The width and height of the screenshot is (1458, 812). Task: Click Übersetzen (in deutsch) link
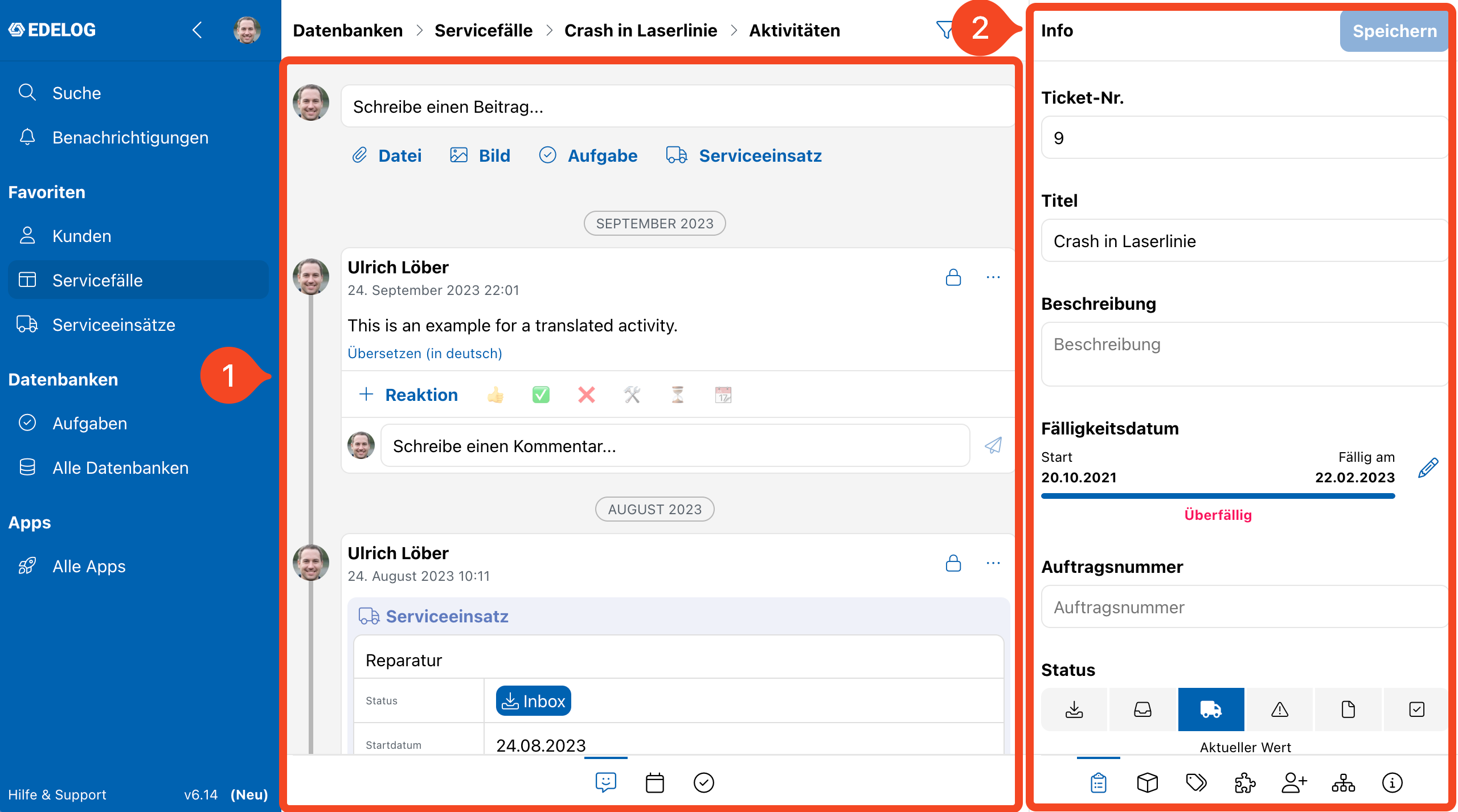pos(425,353)
